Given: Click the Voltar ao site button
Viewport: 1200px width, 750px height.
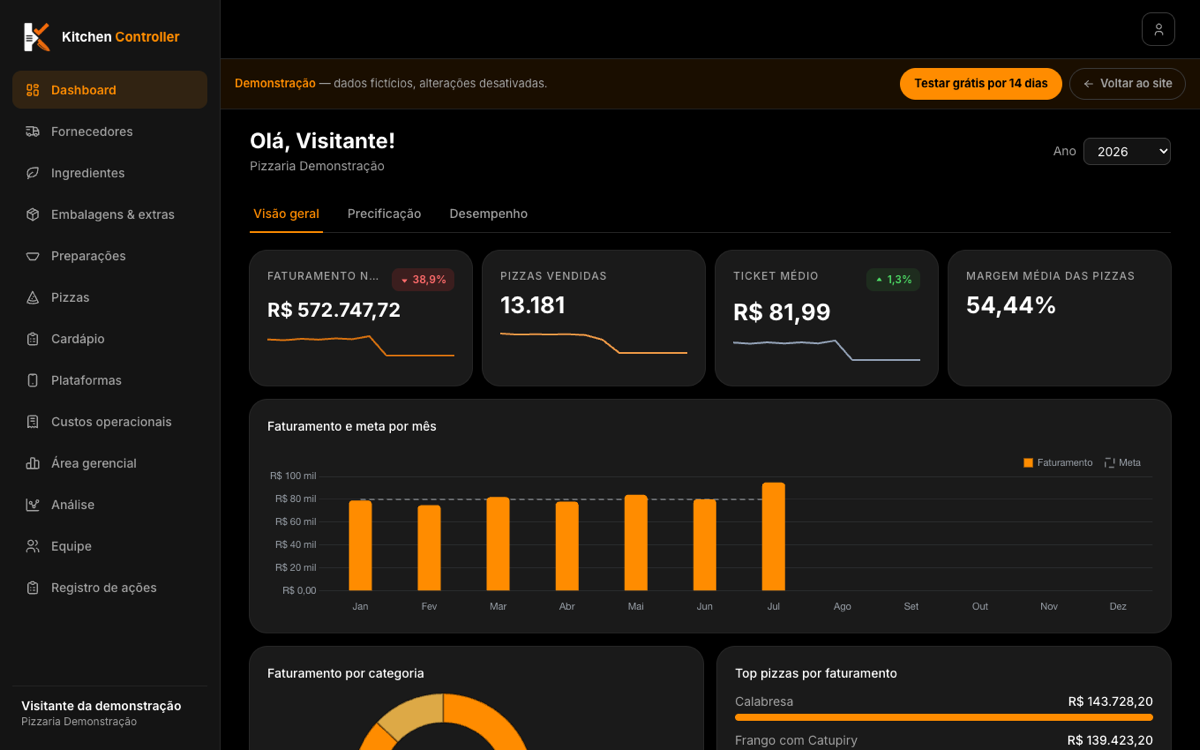Looking at the screenshot, I should point(1127,84).
